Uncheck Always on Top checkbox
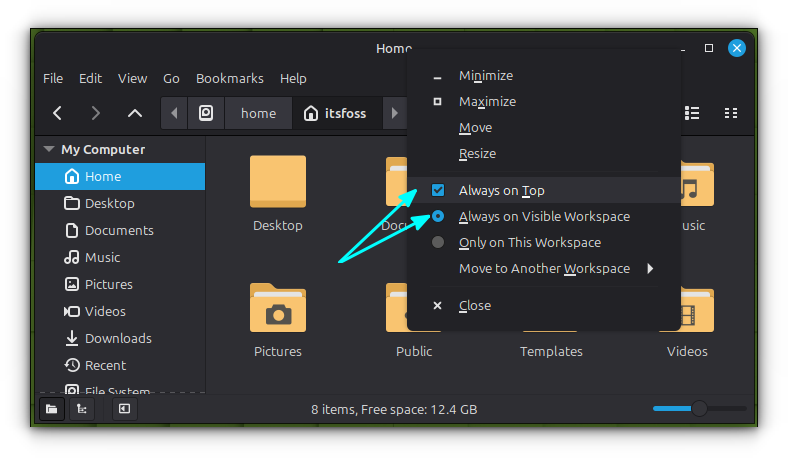Image resolution: width=788 pixels, height=459 pixels. pos(438,190)
